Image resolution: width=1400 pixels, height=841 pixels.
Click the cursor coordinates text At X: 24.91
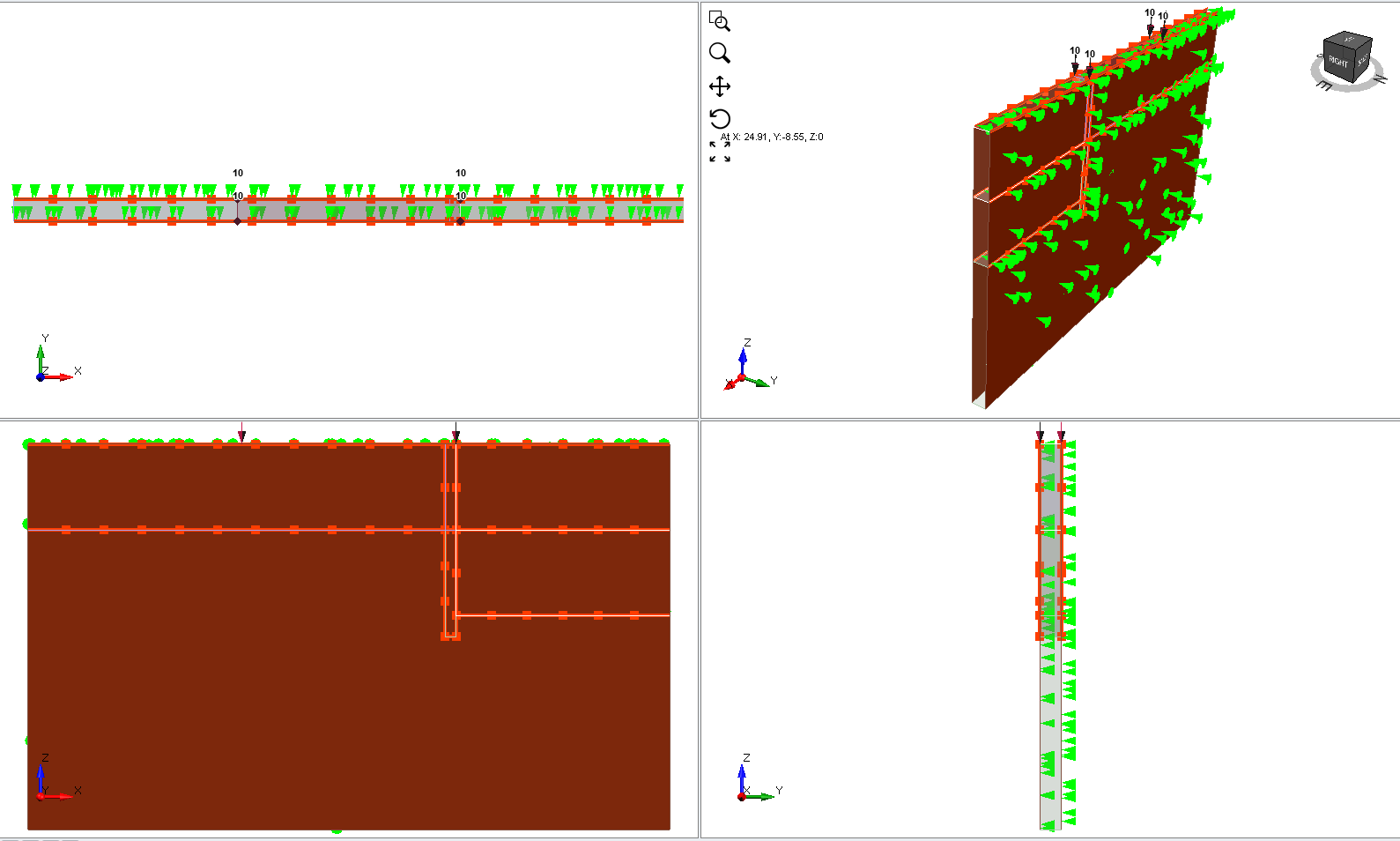coord(772,137)
